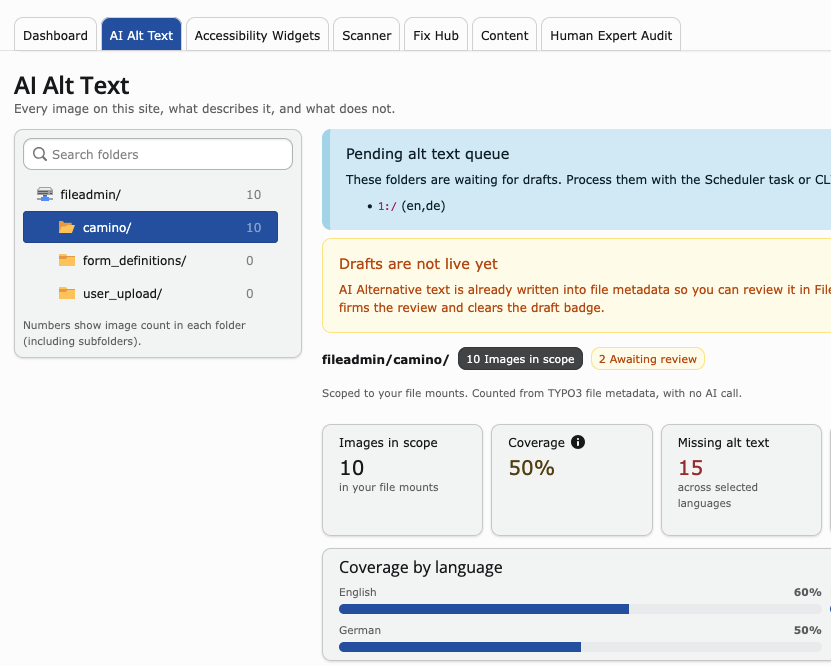Image resolution: width=831 pixels, height=666 pixels.
Task: Open the form_definitions/ folder
Action: (x=151, y=260)
